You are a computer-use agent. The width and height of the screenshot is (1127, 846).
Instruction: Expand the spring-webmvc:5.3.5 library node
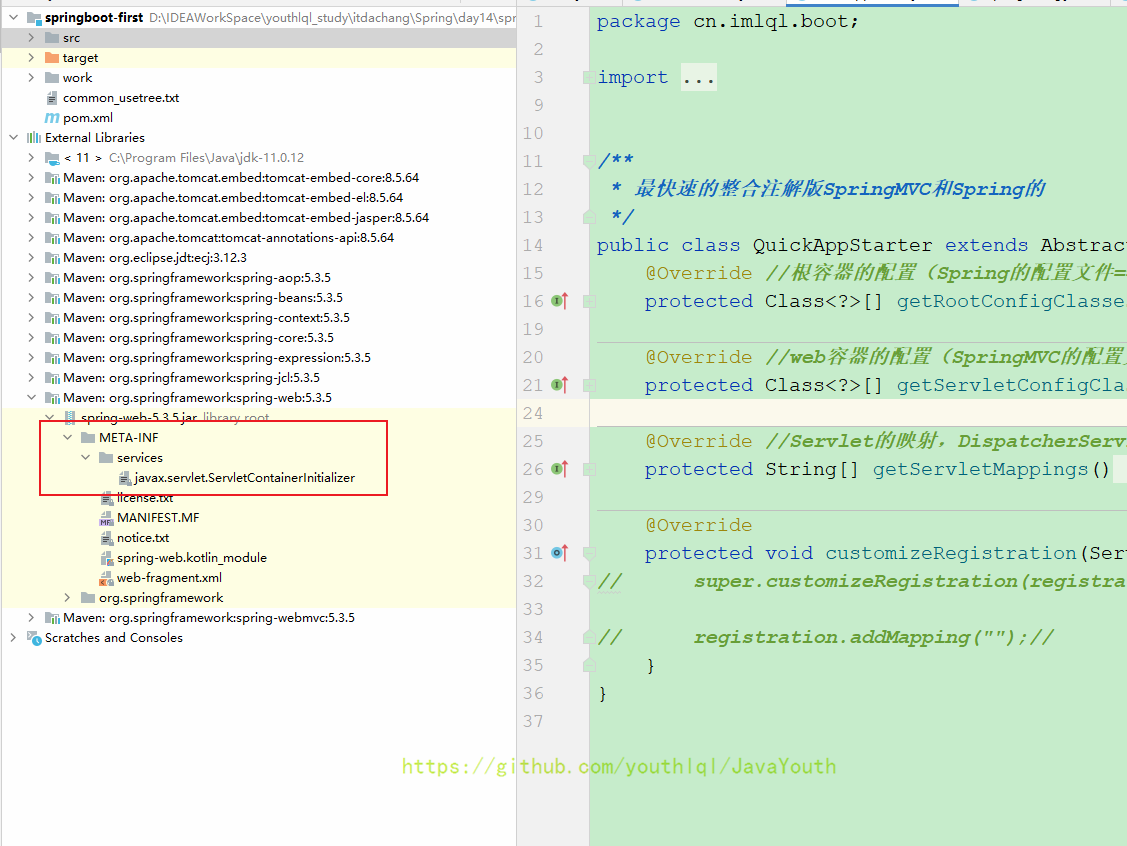31,618
